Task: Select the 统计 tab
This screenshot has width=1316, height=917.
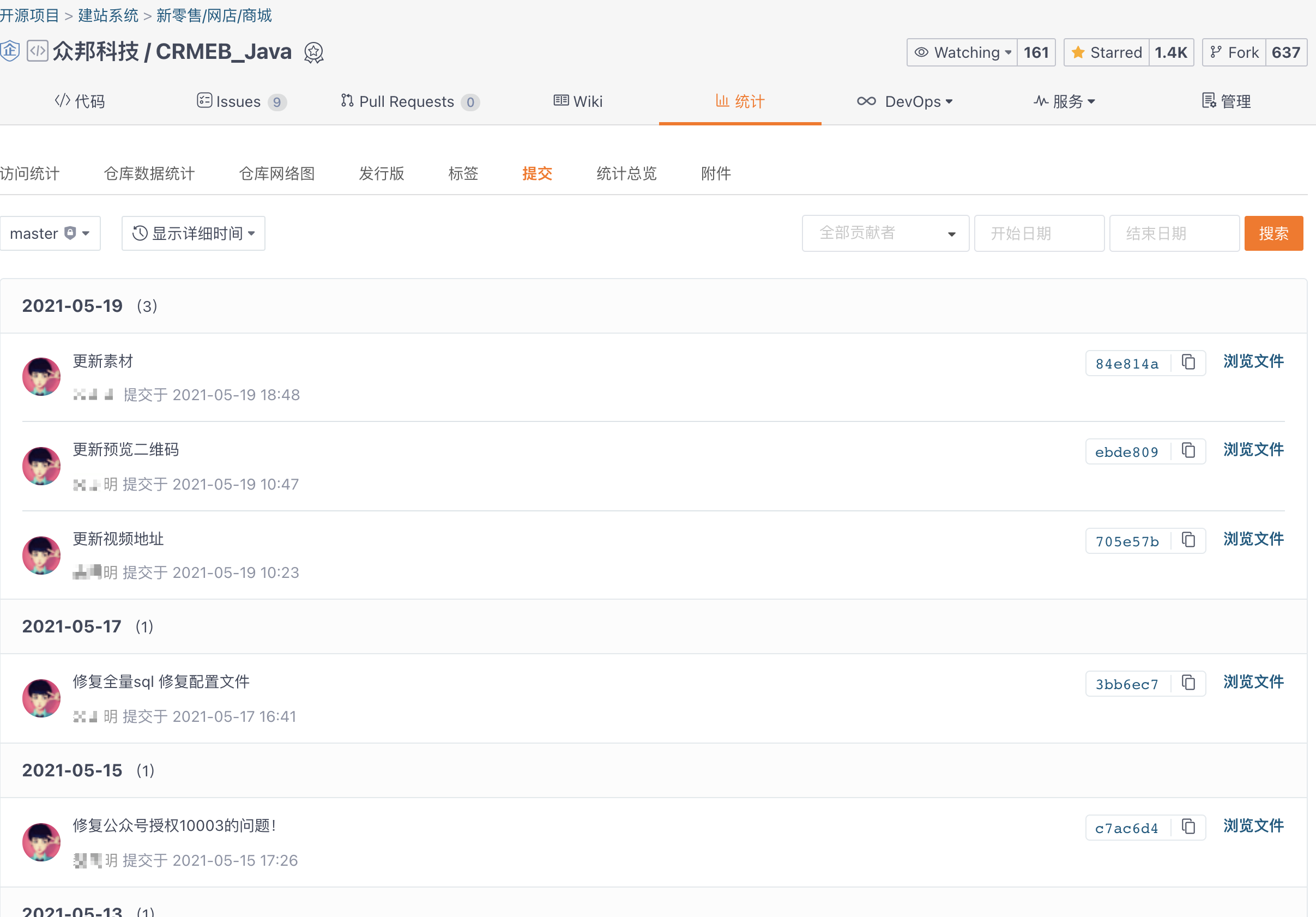Action: point(740,101)
